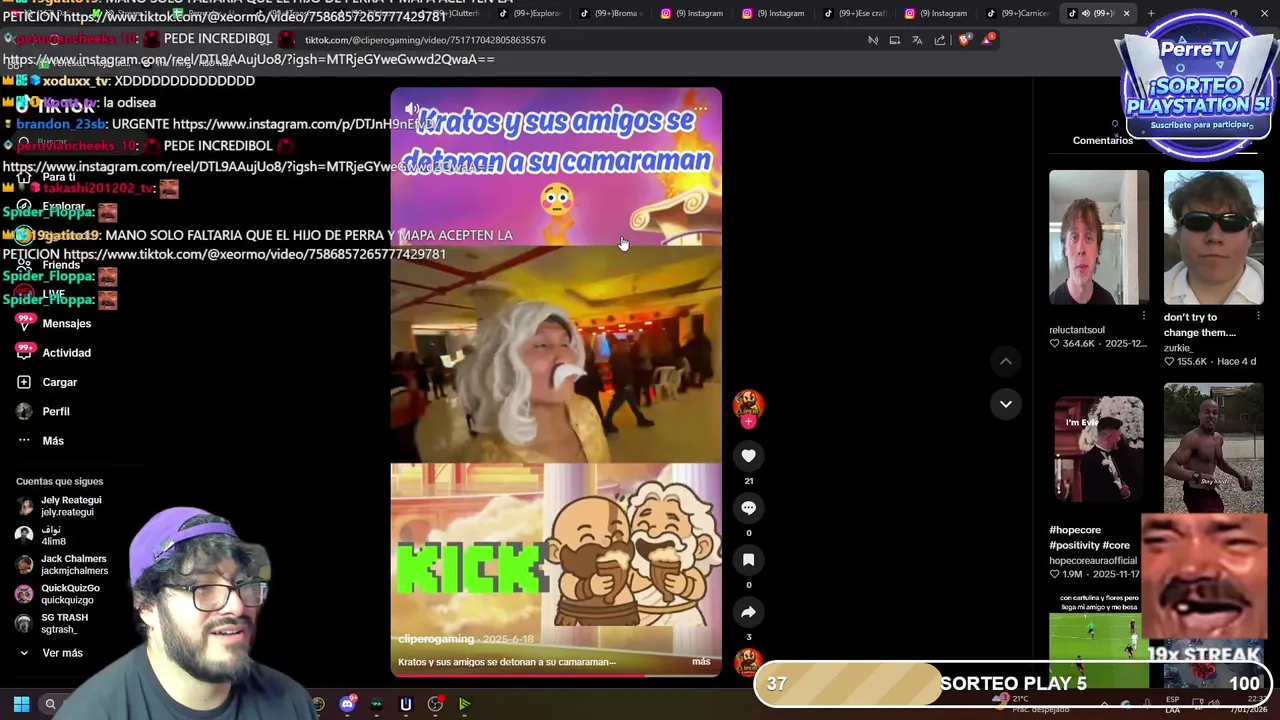Open Mensajes in the TikTok sidebar
1280x720 pixels.
click(x=66, y=323)
